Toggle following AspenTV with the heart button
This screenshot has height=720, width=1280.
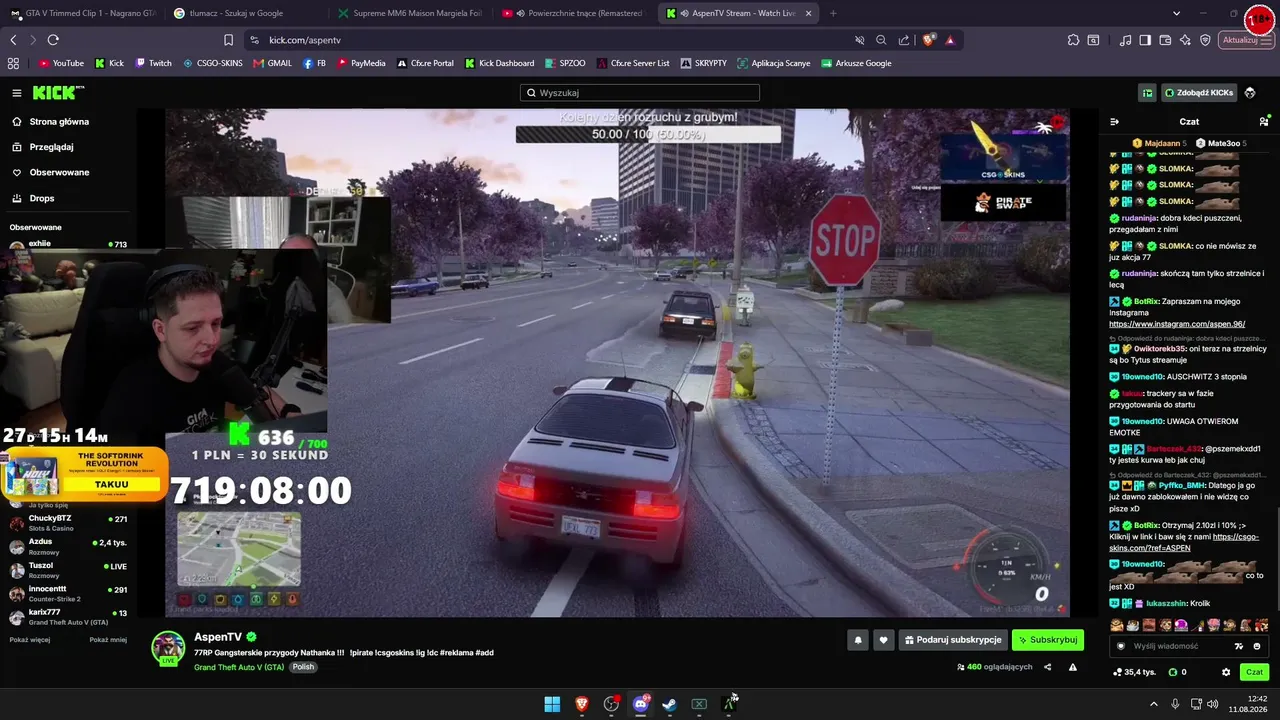(883, 640)
